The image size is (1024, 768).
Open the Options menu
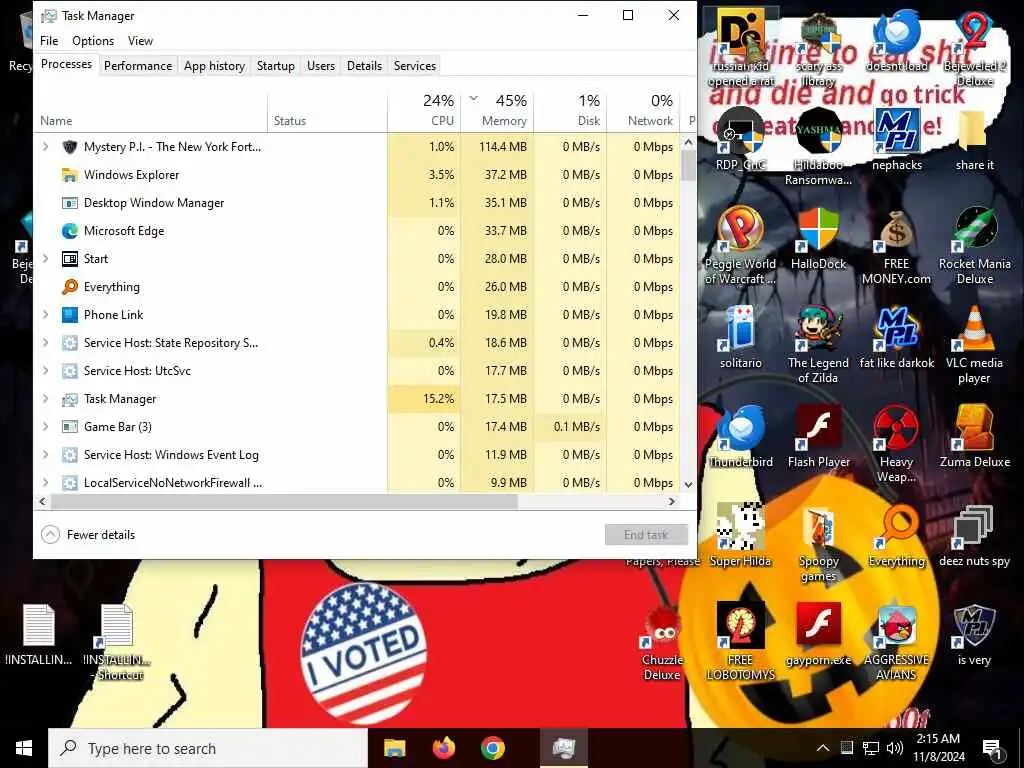93,40
